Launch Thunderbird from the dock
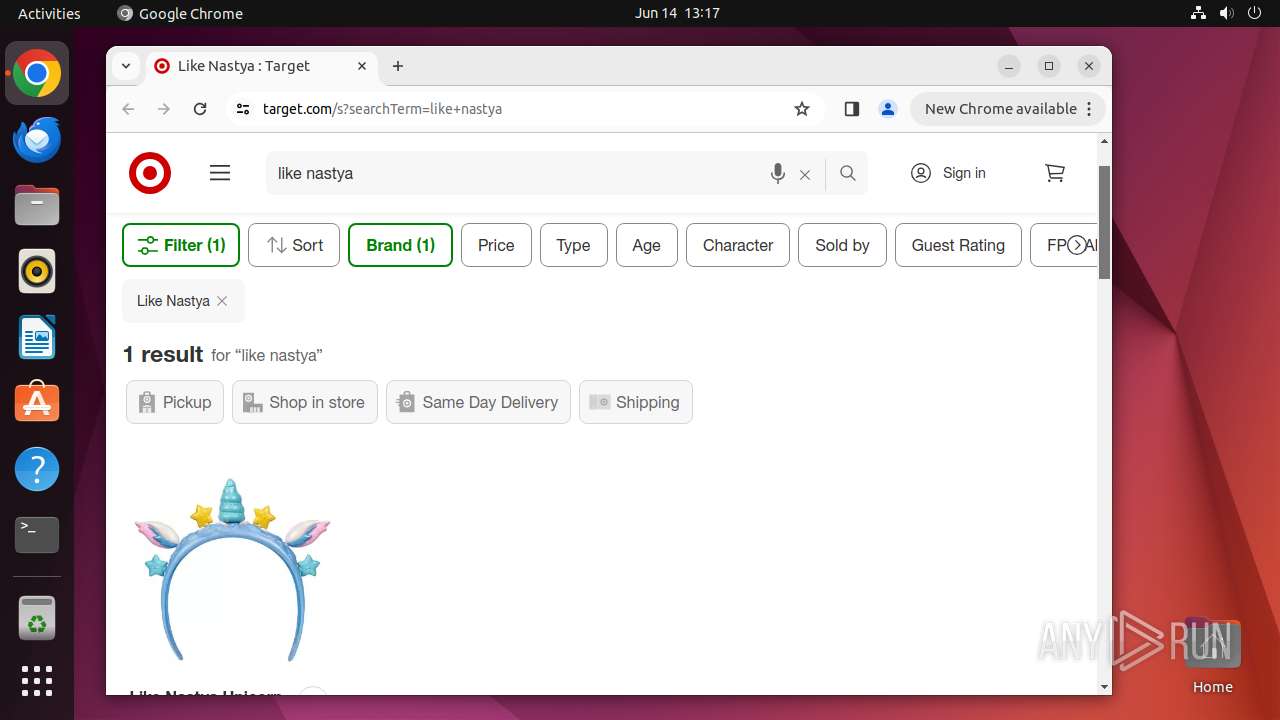The image size is (1280, 720). [37, 140]
